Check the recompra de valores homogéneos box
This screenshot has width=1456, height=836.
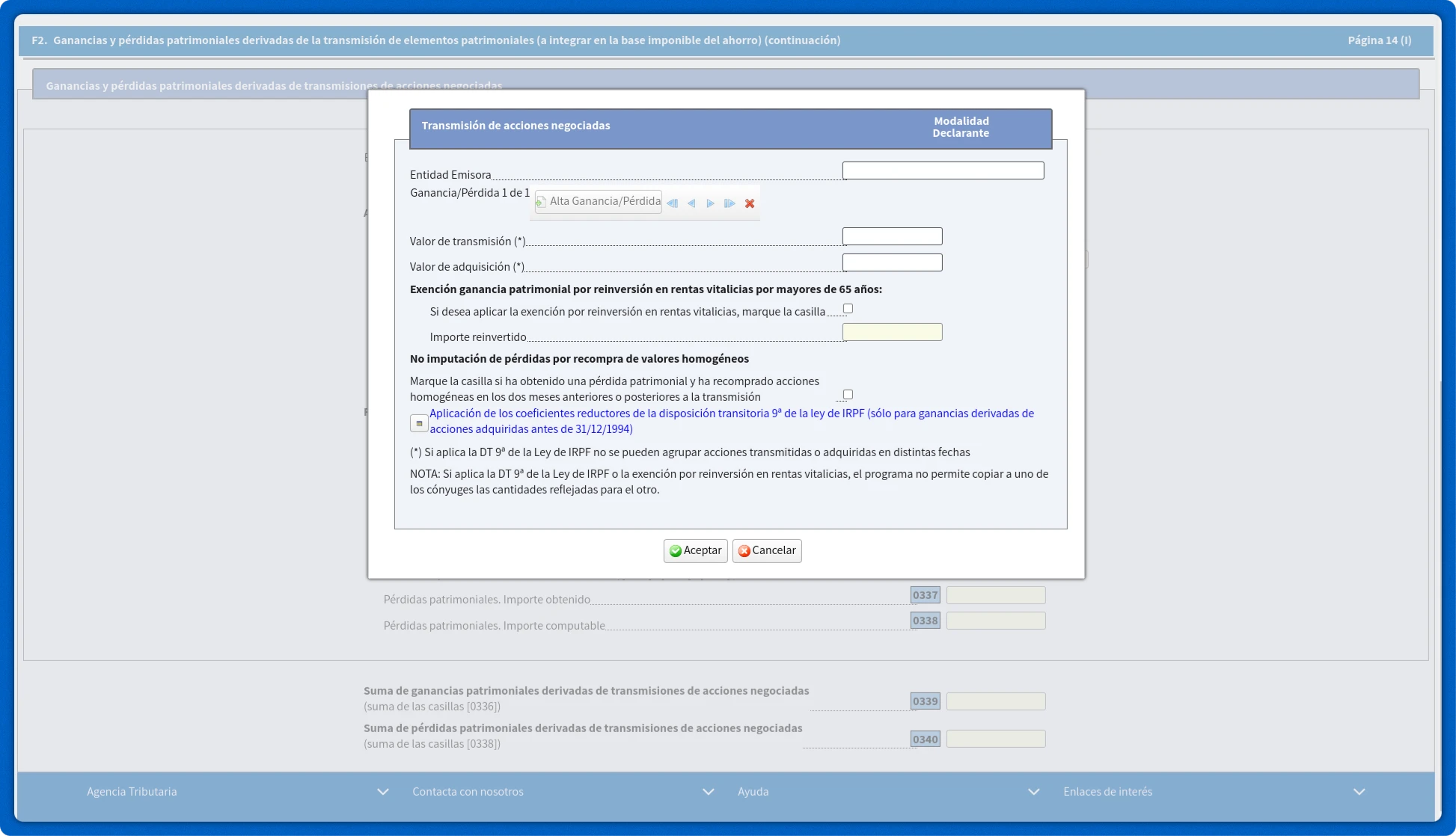(848, 395)
